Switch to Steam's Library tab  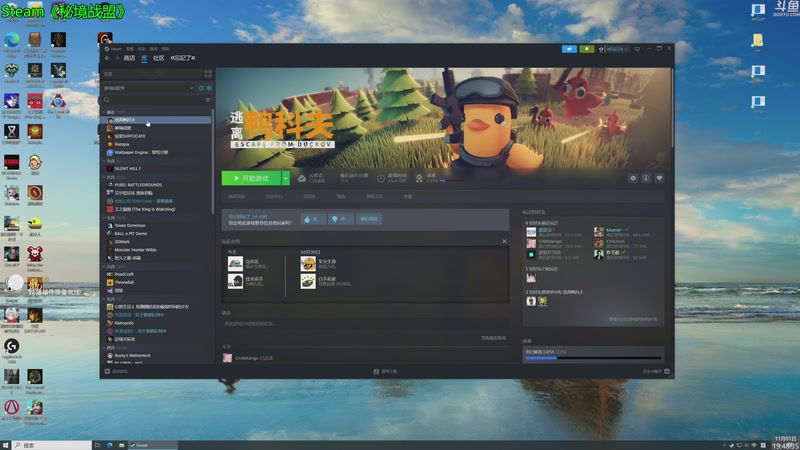click(144, 58)
